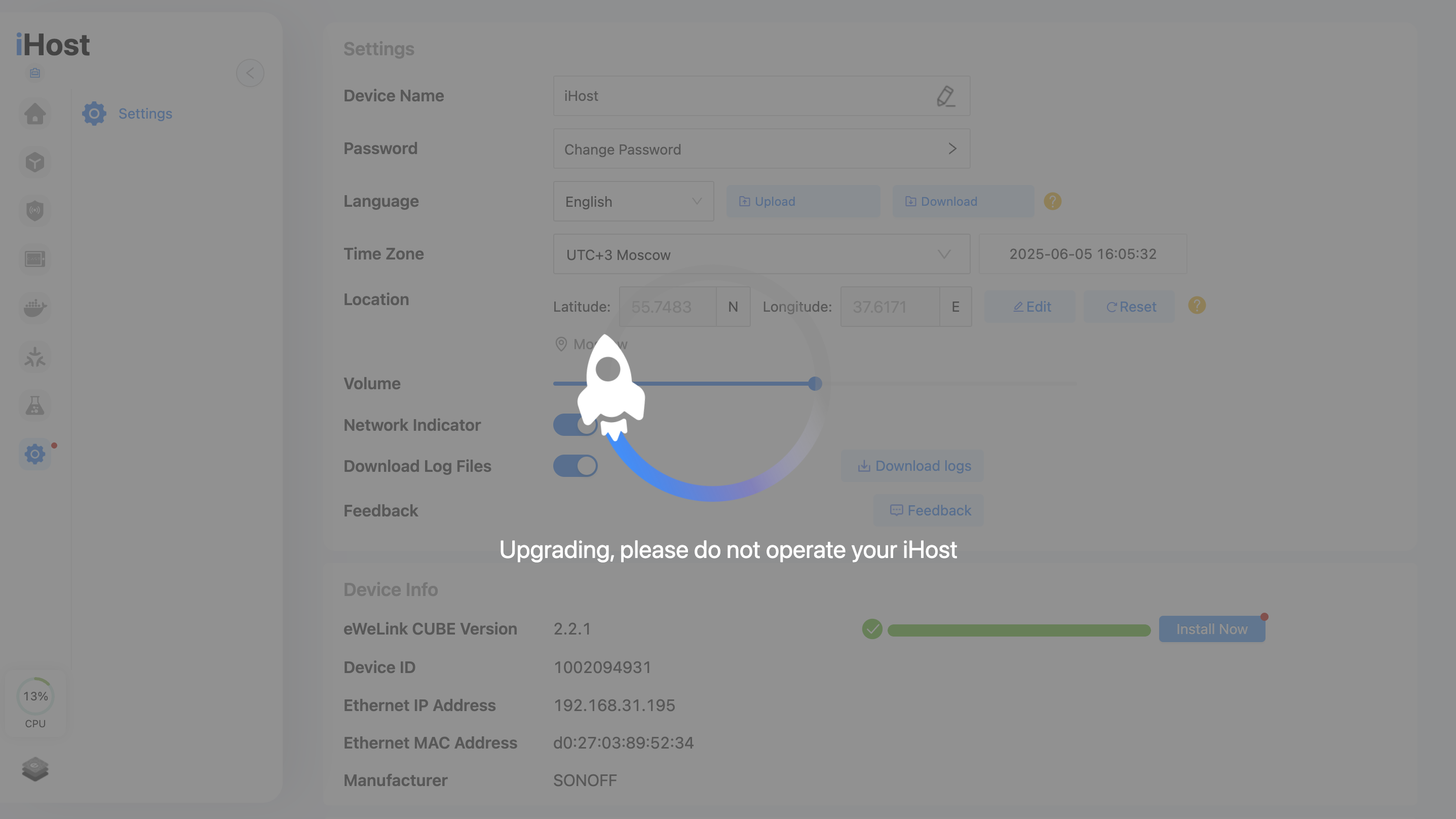
Task: Open the cube devices icon in sidebar
Action: tap(35, 162)
